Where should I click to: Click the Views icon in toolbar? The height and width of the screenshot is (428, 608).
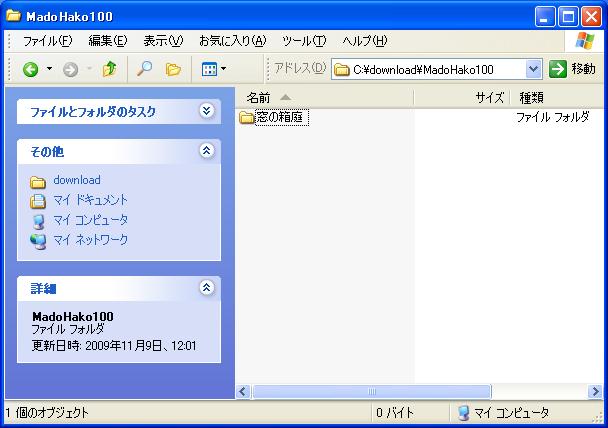click(209, 69)
